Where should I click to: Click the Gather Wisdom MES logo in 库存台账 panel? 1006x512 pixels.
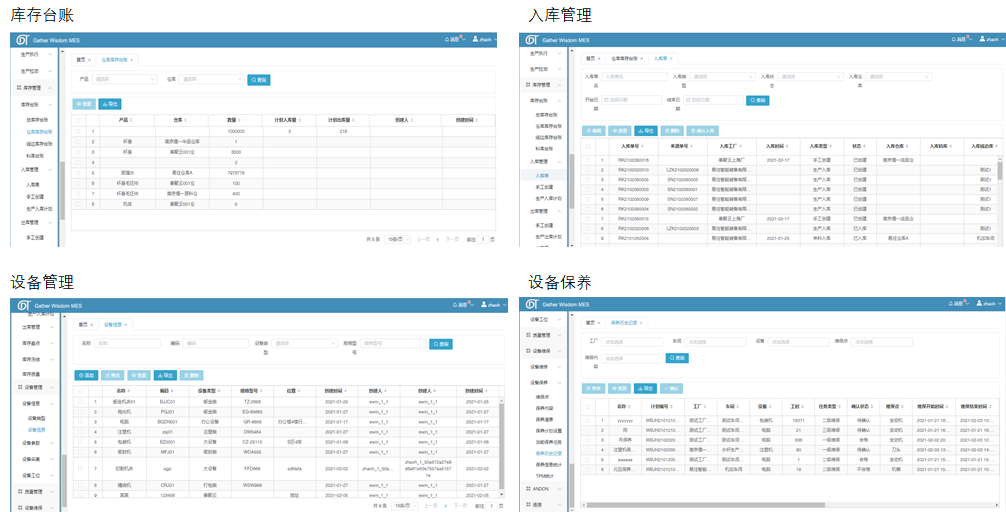click(x=22, y=40)
